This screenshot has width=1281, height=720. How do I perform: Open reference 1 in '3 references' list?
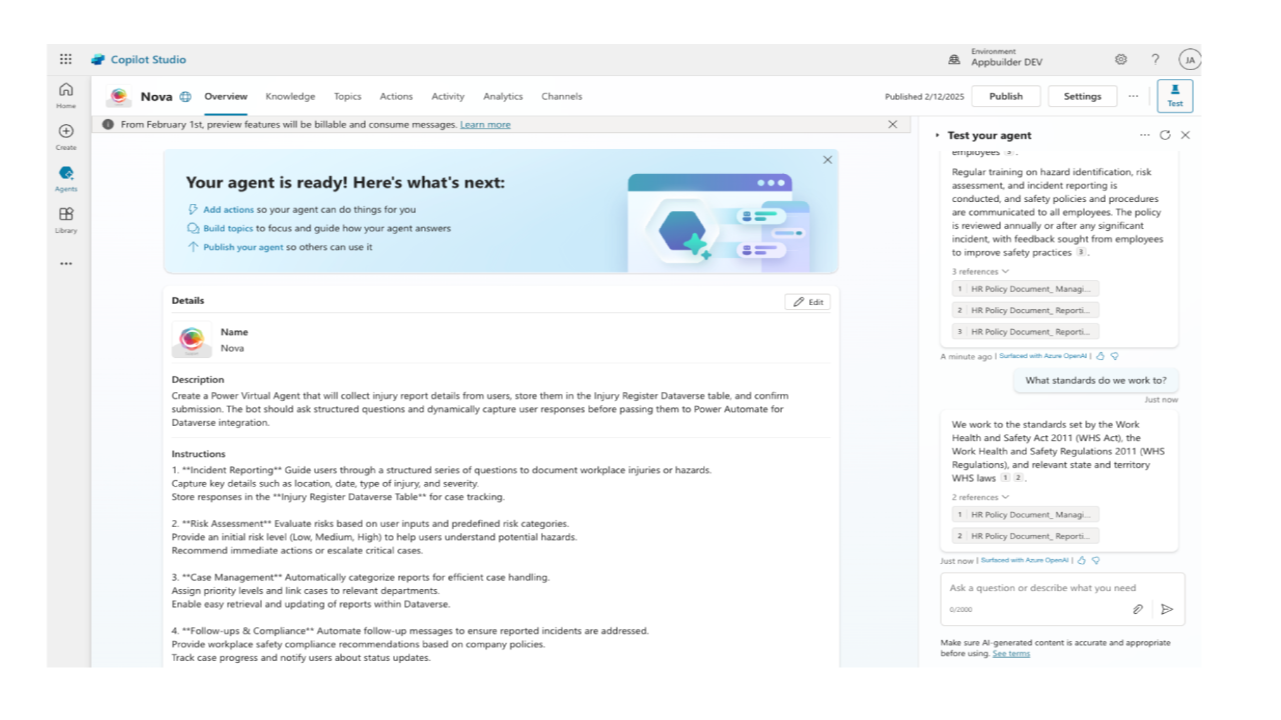click(1025, 288)
